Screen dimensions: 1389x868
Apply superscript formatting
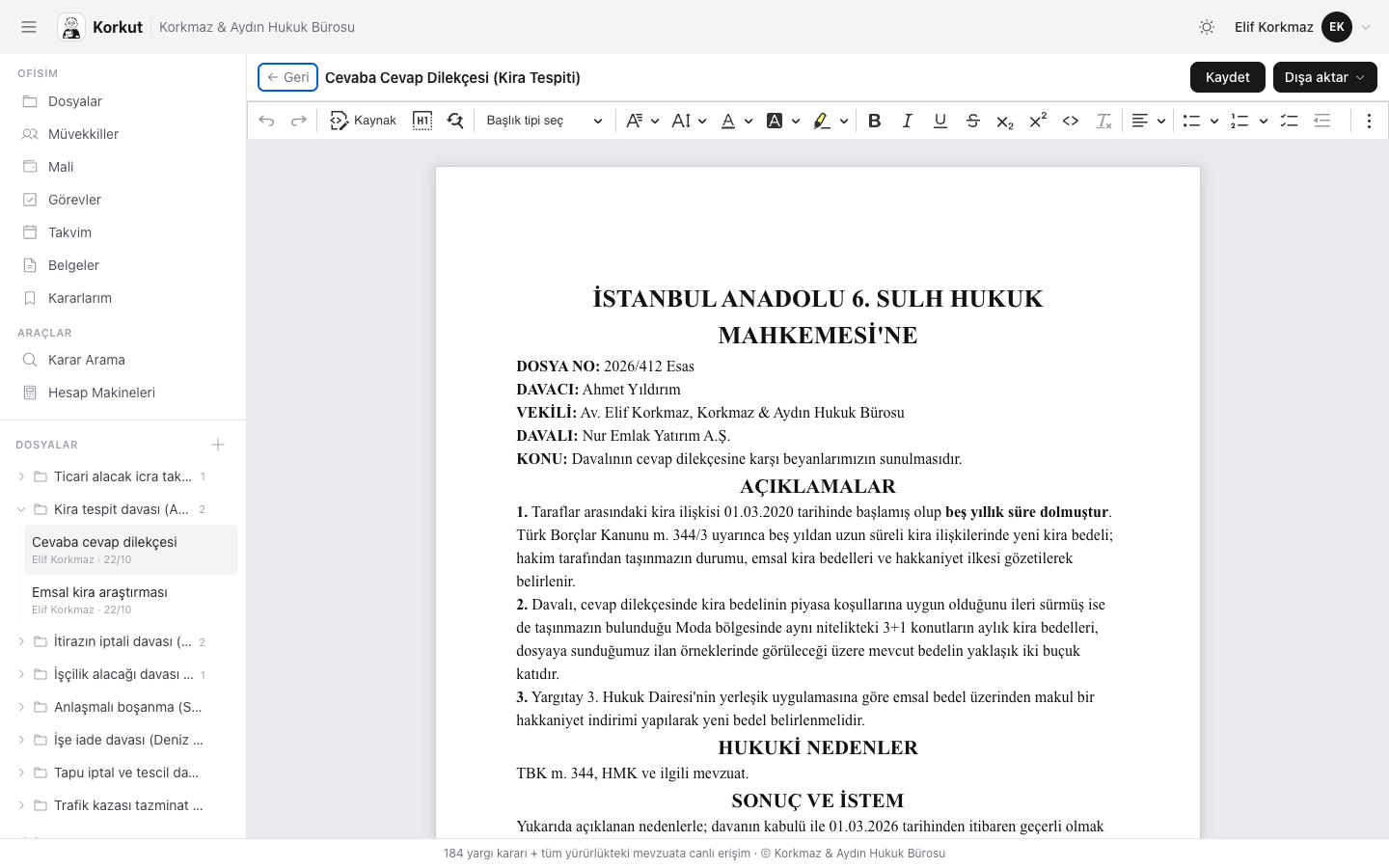click(x=1038, y=121)
